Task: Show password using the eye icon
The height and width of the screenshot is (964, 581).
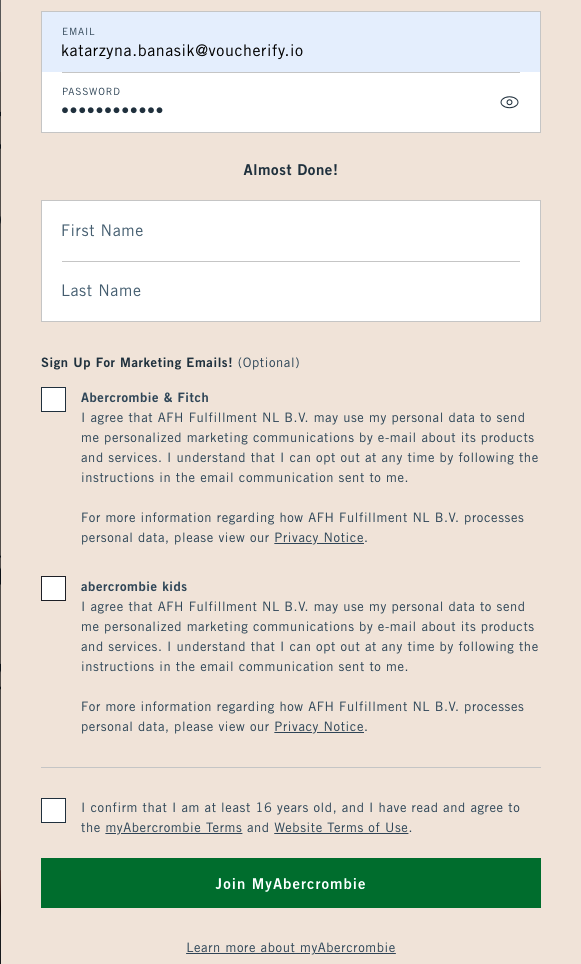Action: (x=509, y=103)
